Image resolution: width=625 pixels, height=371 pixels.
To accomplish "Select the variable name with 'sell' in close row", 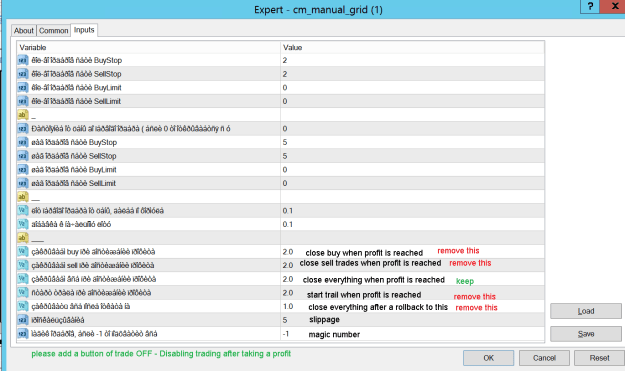I will click(92, 265).
